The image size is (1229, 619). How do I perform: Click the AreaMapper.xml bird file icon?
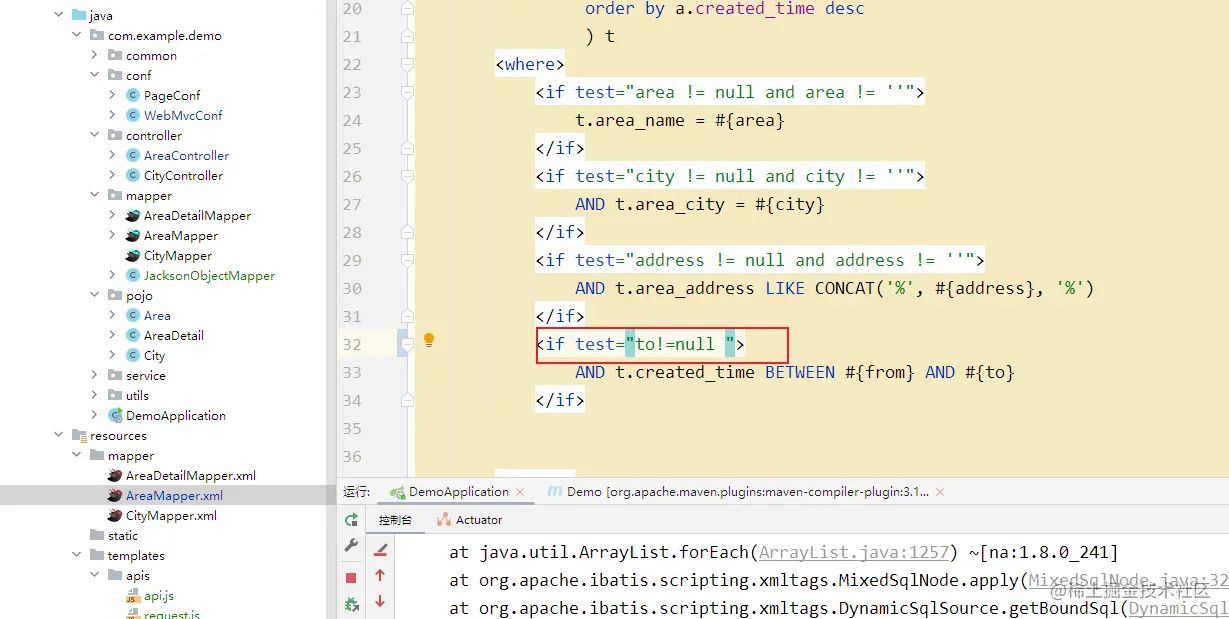tap(116, 496)
